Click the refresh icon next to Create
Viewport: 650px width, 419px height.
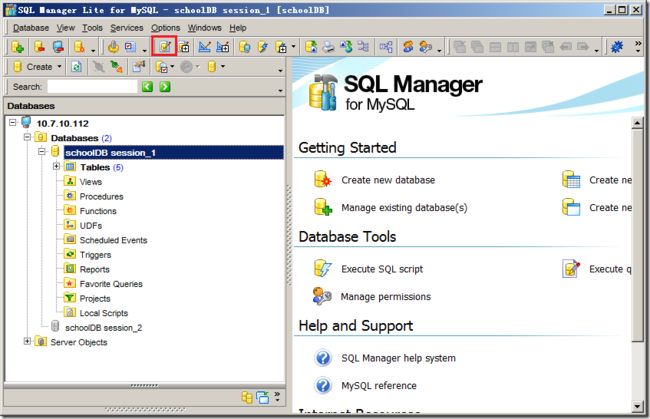tap(76, 67)
